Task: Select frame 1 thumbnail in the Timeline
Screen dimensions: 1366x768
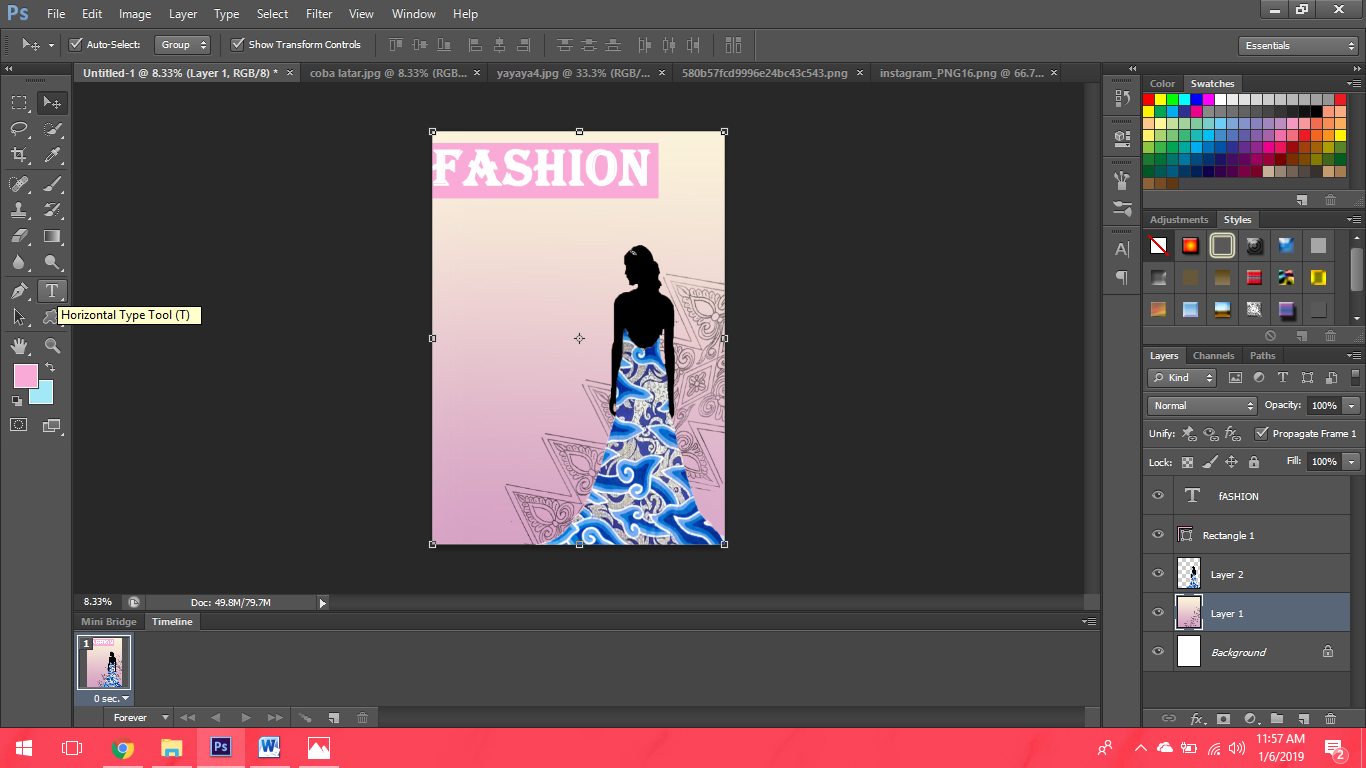Action: tap(104, 662)
